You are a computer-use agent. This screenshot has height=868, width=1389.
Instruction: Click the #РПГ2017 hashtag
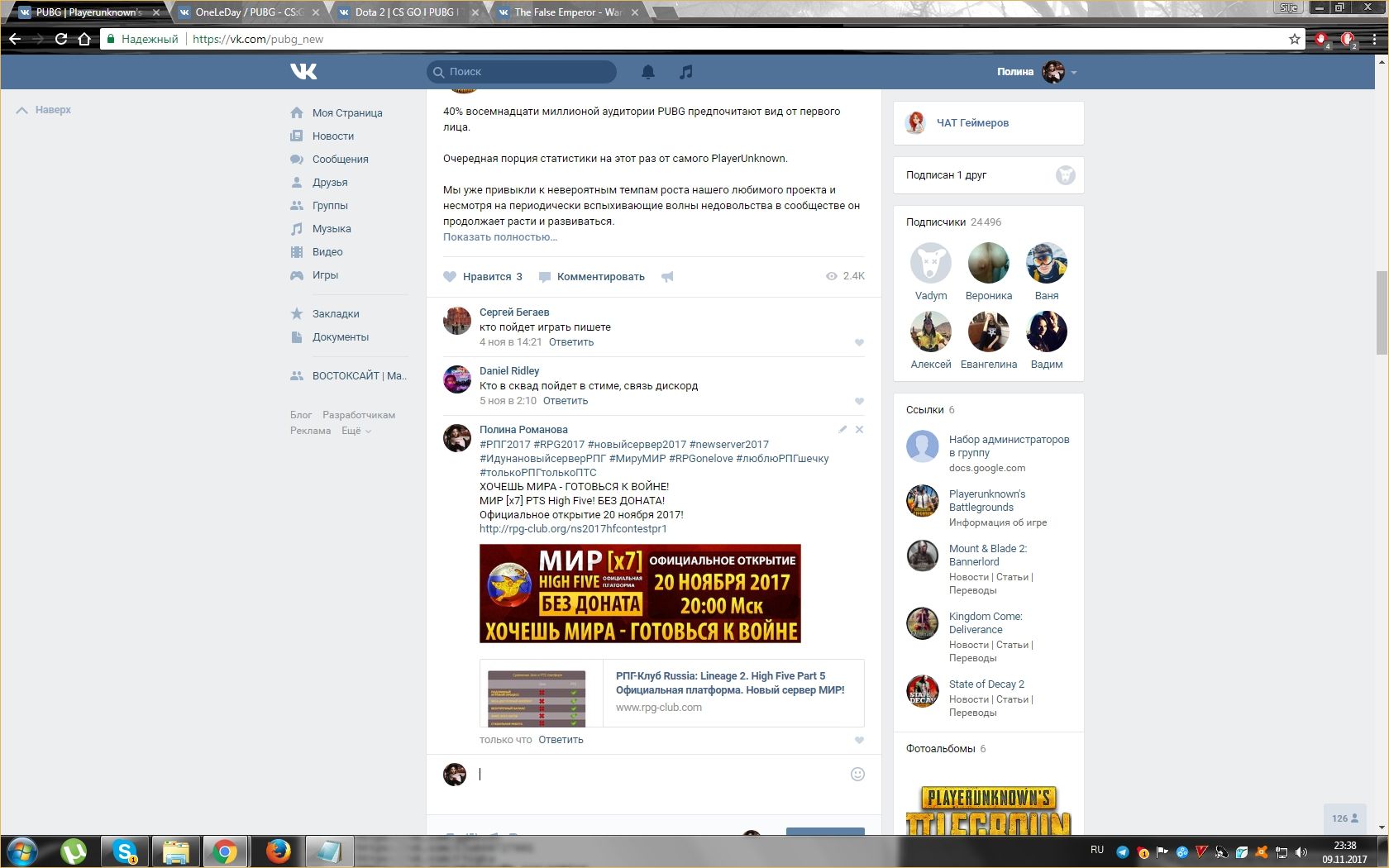tap(505, 445)
